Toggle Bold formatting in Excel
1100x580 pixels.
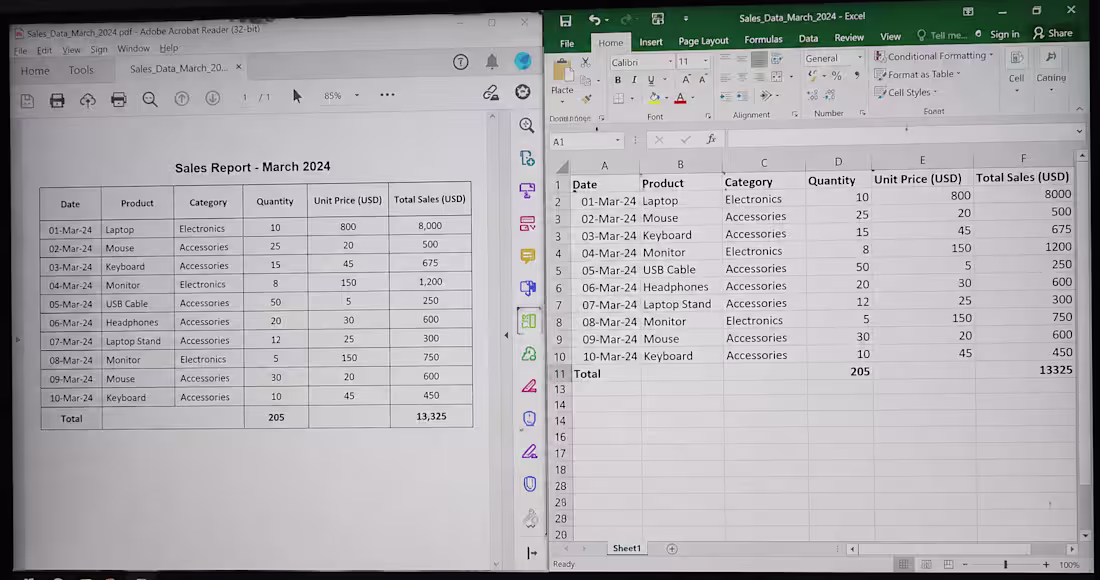pyautogui.click(x=617, y=79)
